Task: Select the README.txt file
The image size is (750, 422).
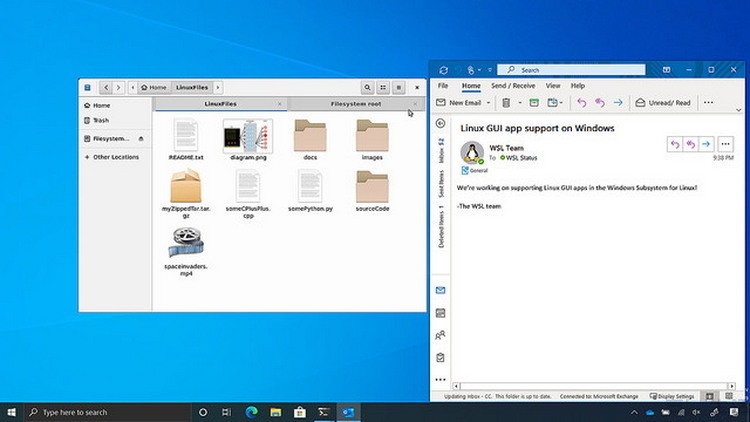Action: click(x=186, y=139)
